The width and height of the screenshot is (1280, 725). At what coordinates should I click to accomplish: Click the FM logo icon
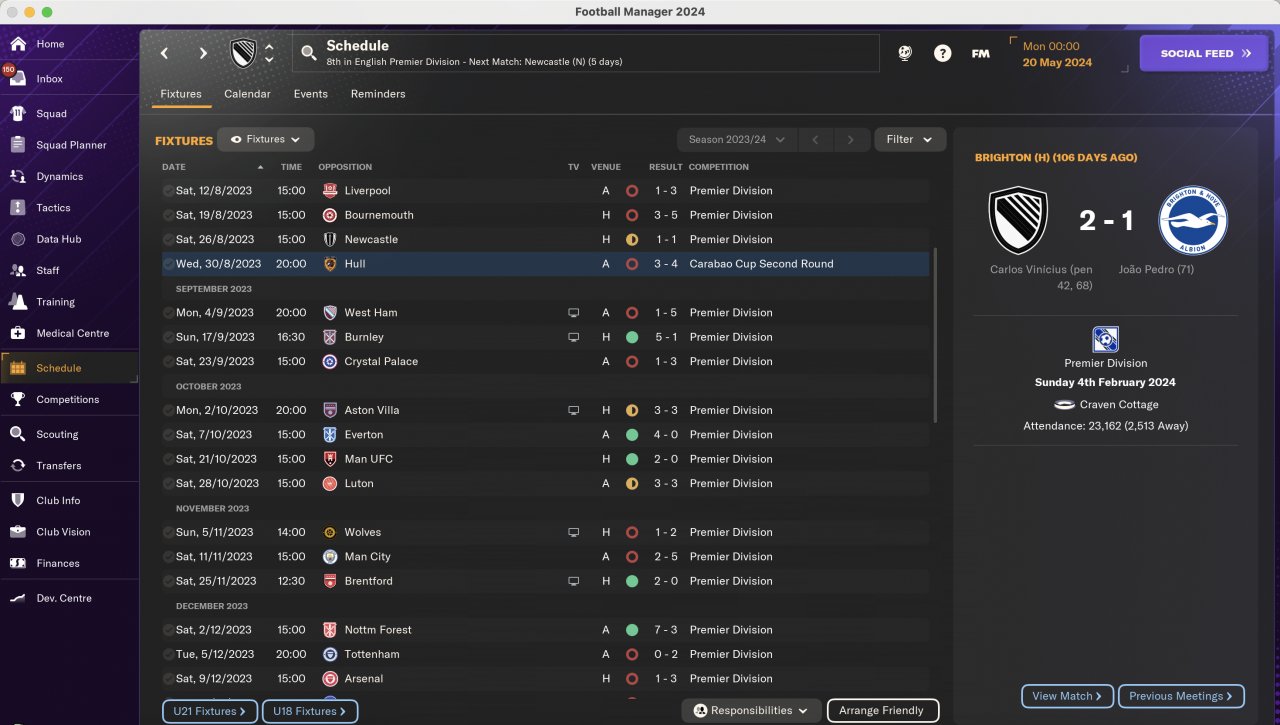(x=980, y=54)
